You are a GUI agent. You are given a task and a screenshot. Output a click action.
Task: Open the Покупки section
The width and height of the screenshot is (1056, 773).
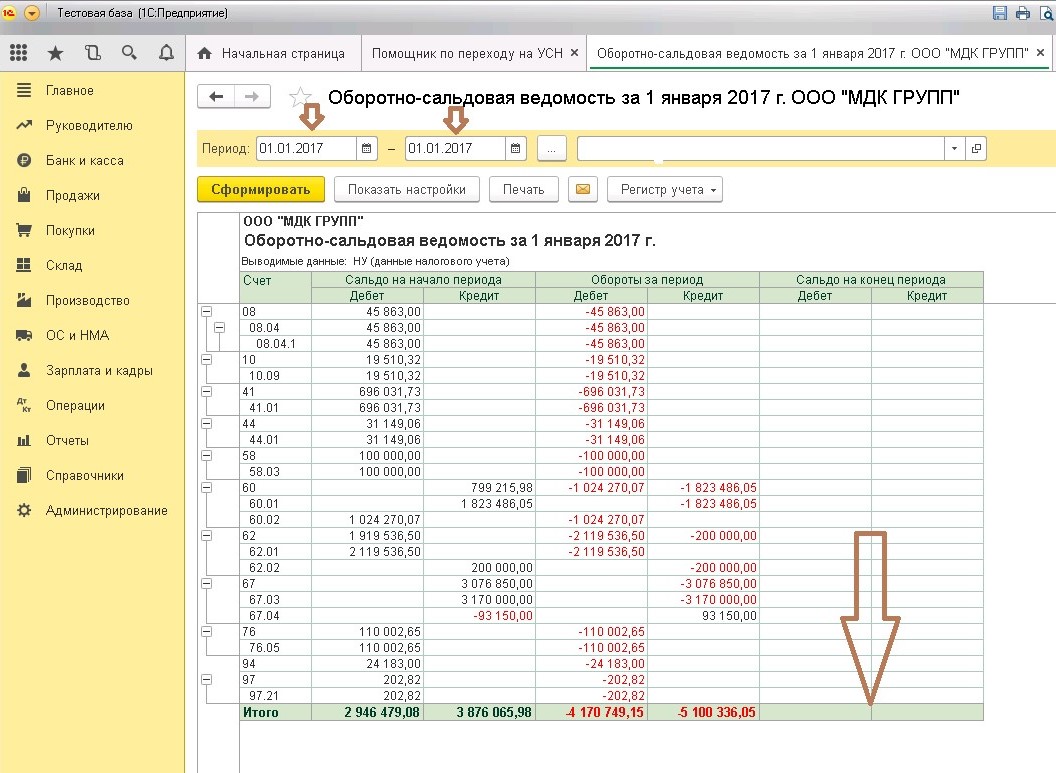point(70,230)
